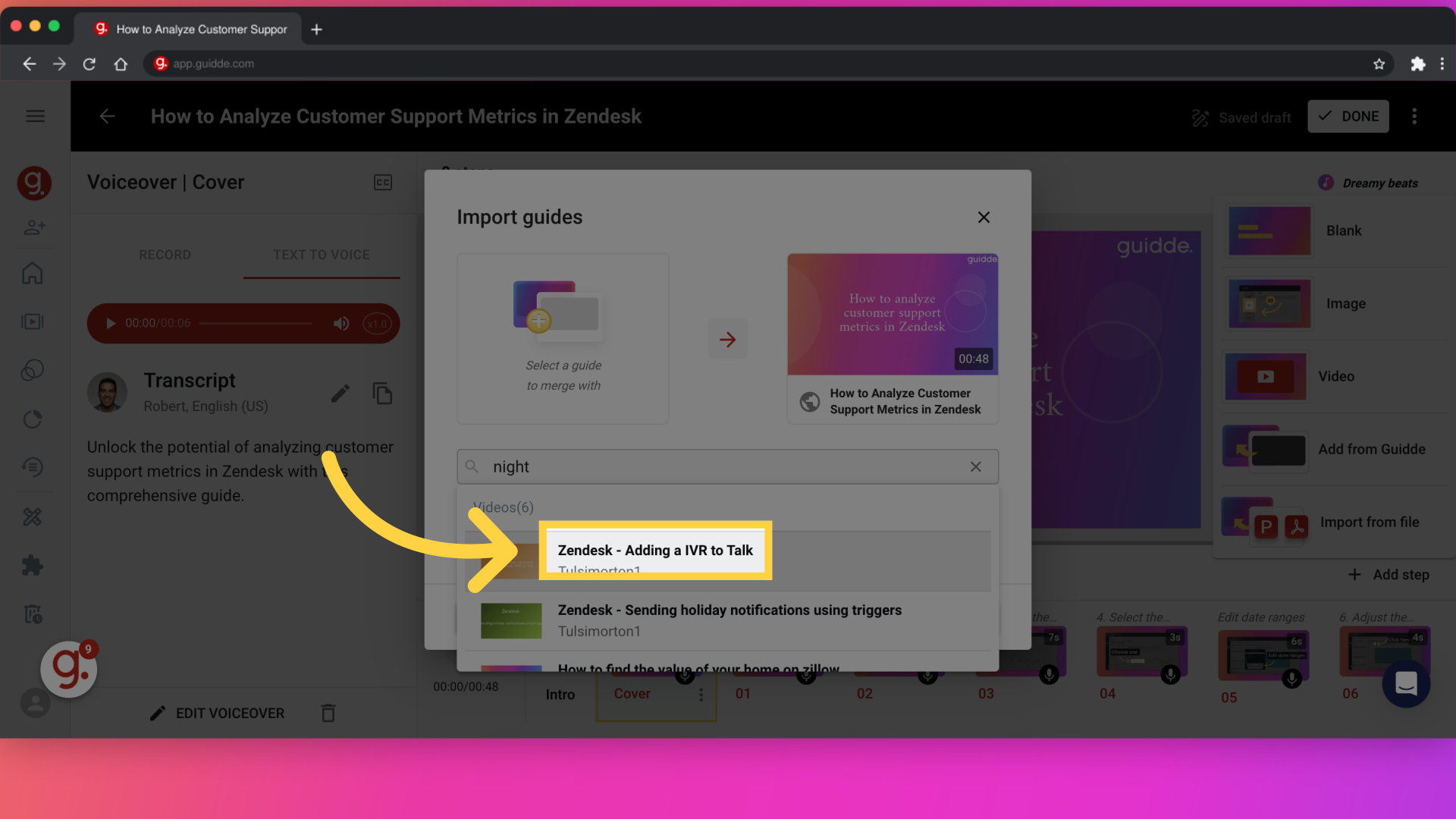Select the Zendesk holiday notifications guide
Screen dimensions: 1456x819
click(x=727, y=619)
